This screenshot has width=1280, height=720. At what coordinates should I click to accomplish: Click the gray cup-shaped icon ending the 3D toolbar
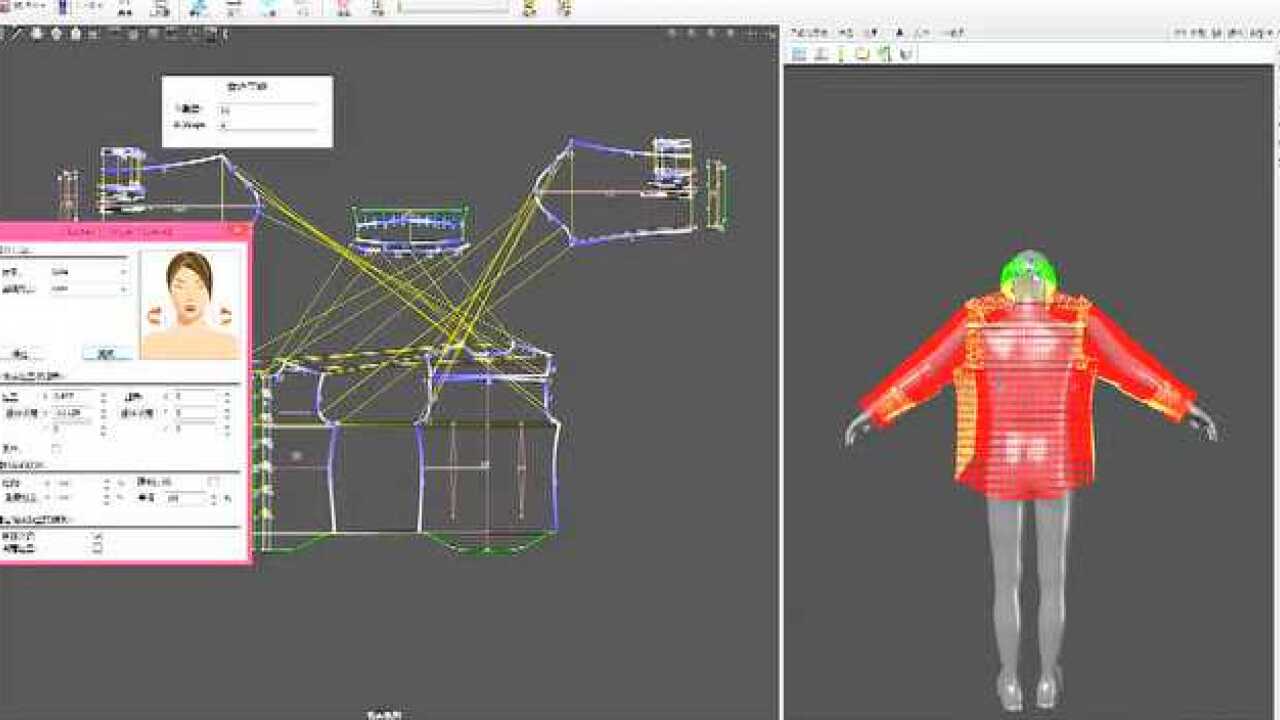(x=906, y=55)
